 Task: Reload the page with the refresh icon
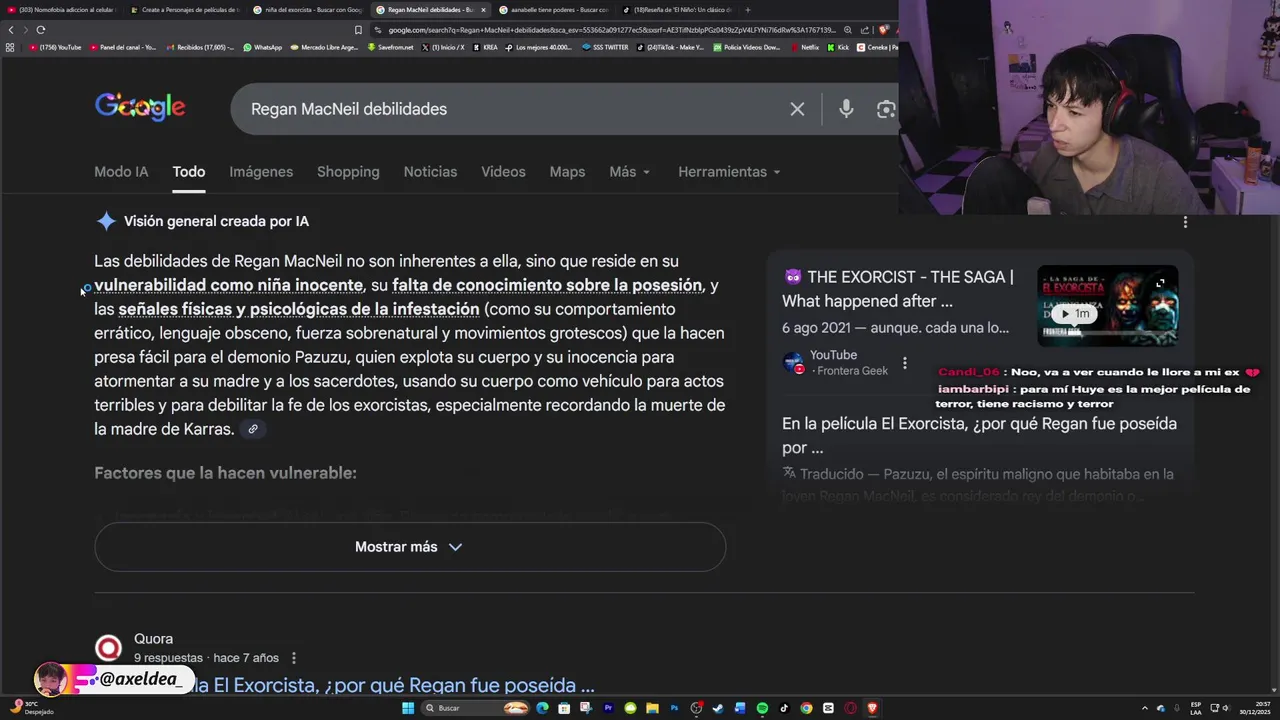coord(41,30)
